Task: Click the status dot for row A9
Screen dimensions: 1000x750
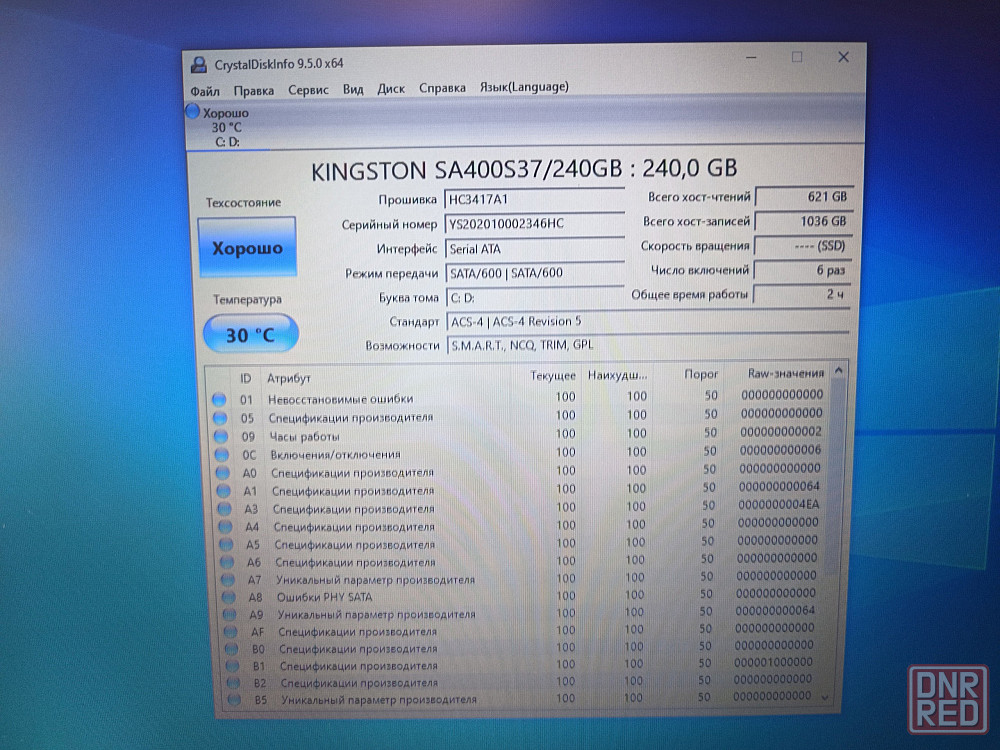Action: (230, 615)
